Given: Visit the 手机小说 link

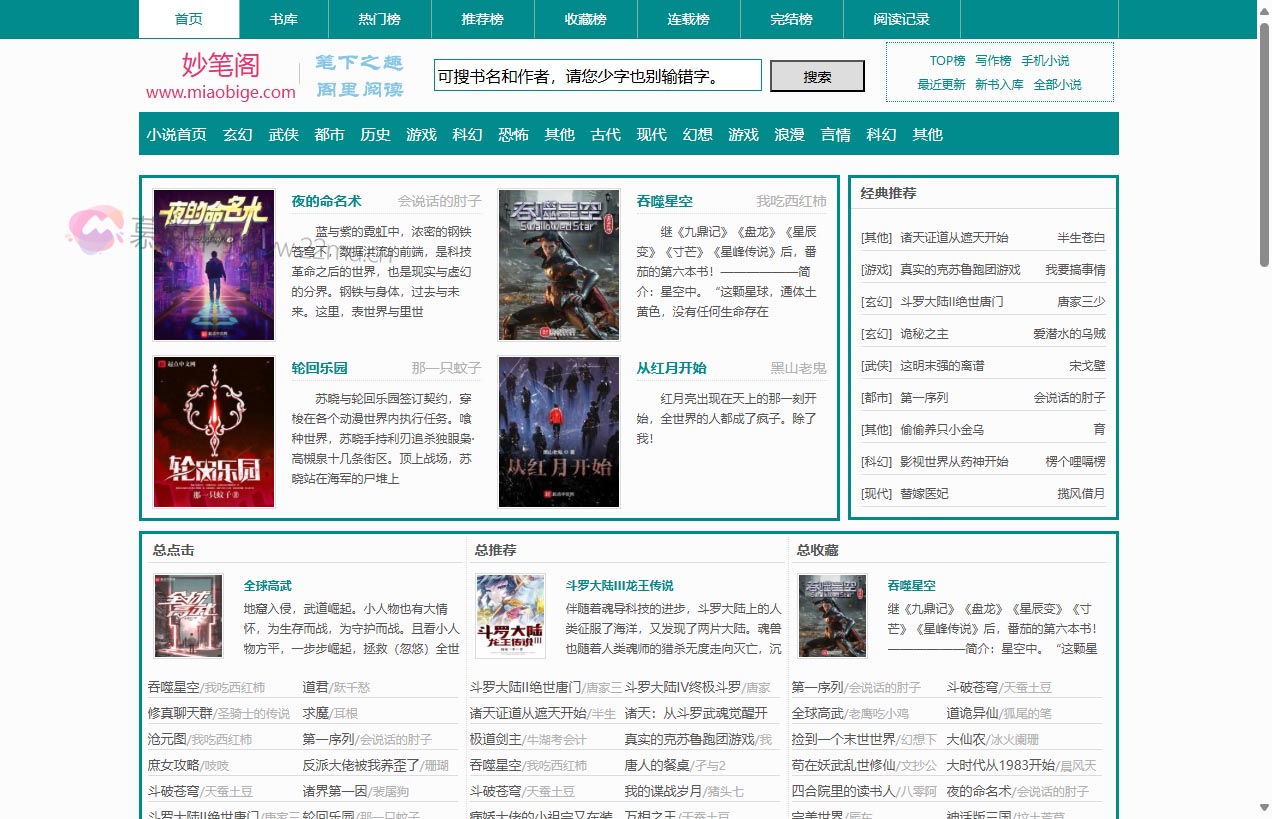Looking at the screenshot, I should click(x=1045, y=61).
